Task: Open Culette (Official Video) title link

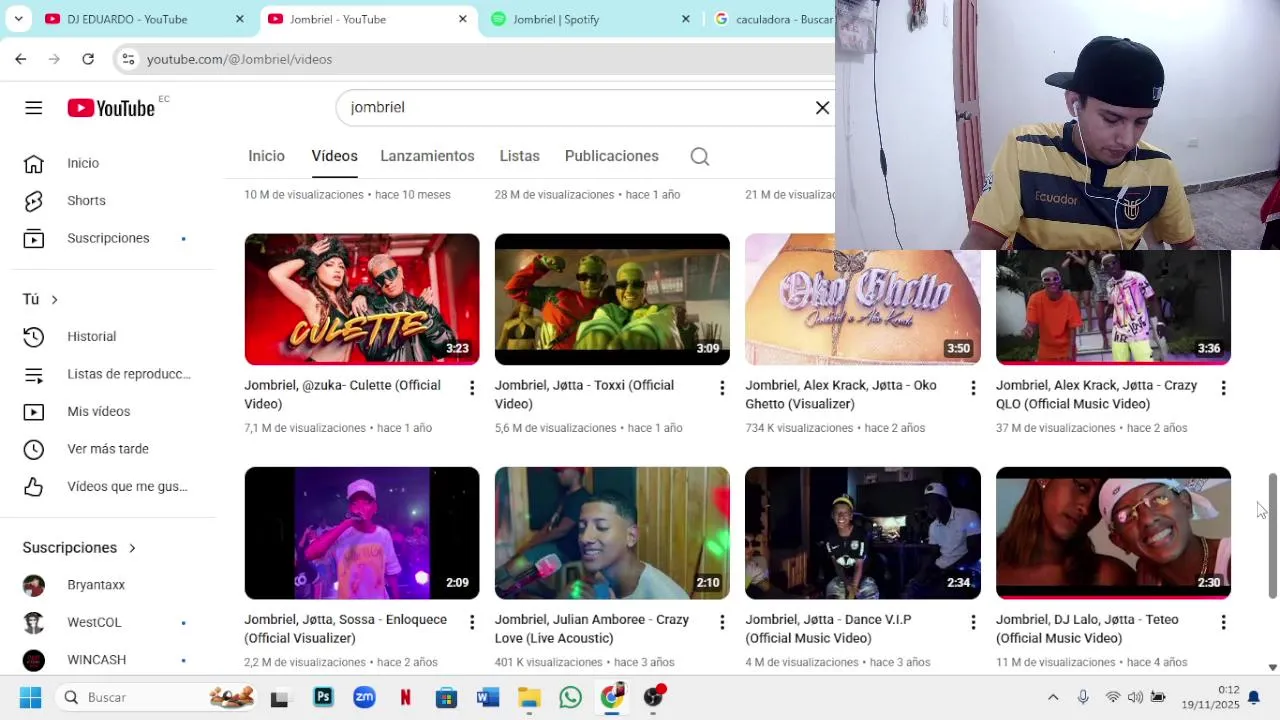Action: tap(342, 395)
